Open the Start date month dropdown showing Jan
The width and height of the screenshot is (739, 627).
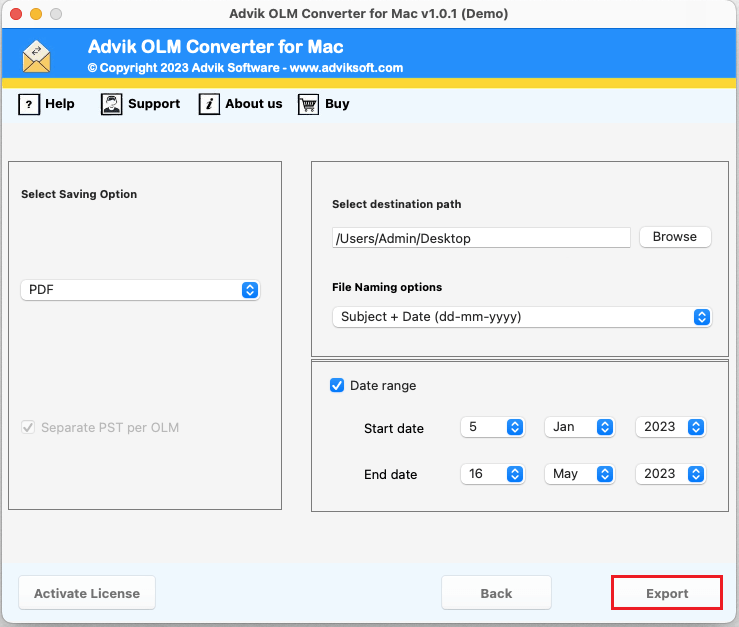[579, 427]
